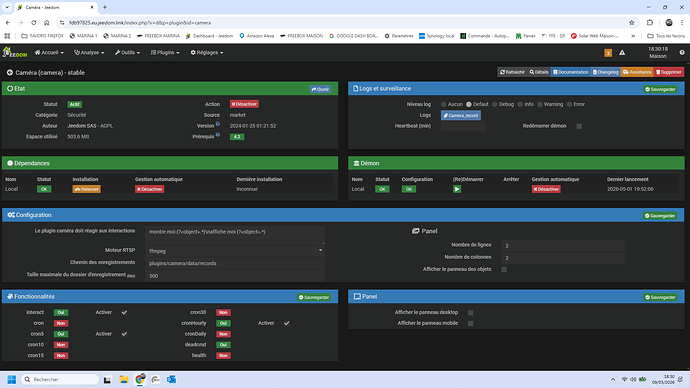Go back with the Caméra page arrow icon
This screenshot has height=388, width=690.
tap(10, 73)
